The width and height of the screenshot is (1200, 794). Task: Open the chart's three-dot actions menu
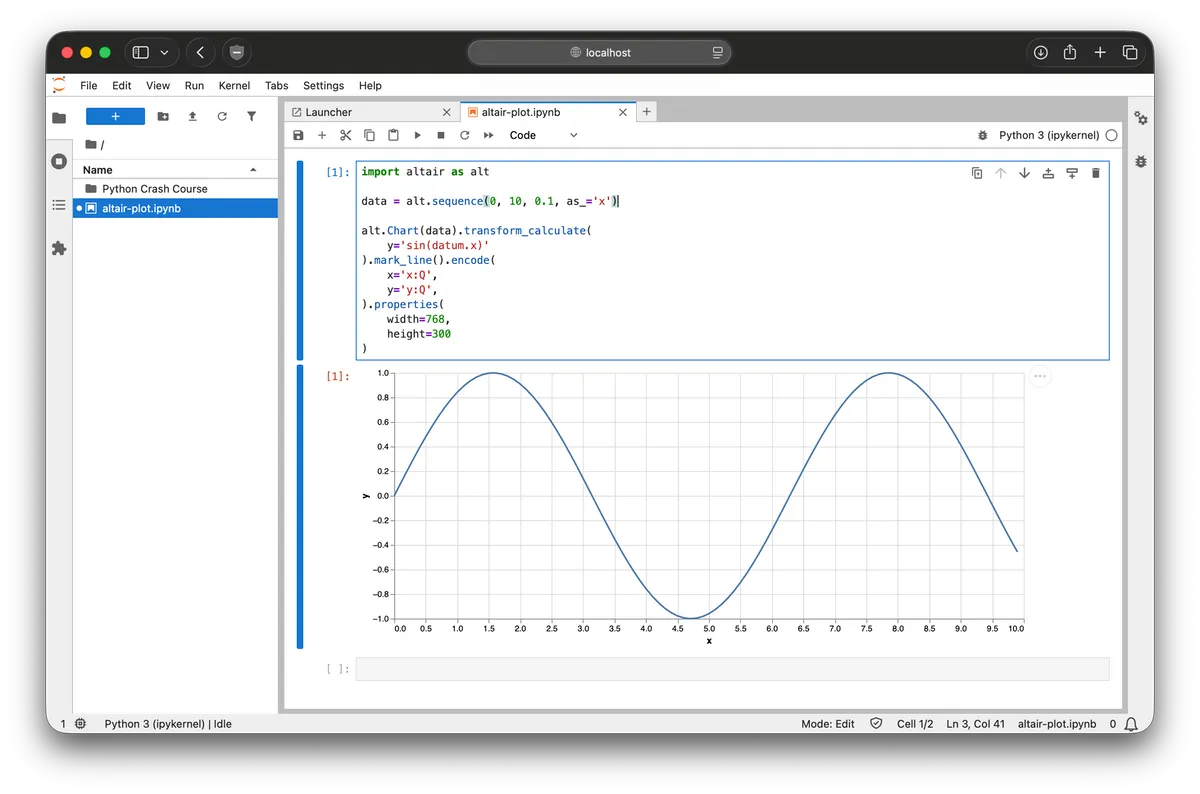(x=1040, y=376)
